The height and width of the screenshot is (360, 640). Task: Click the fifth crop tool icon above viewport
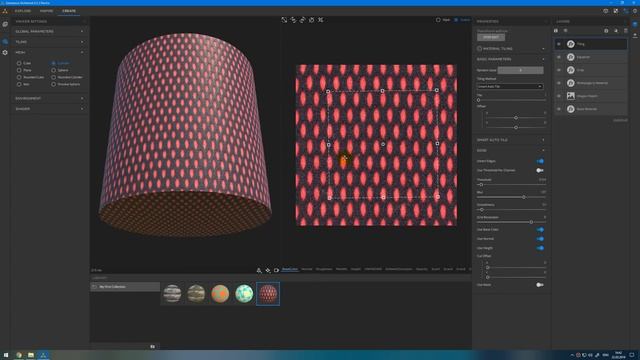(321, 20)
